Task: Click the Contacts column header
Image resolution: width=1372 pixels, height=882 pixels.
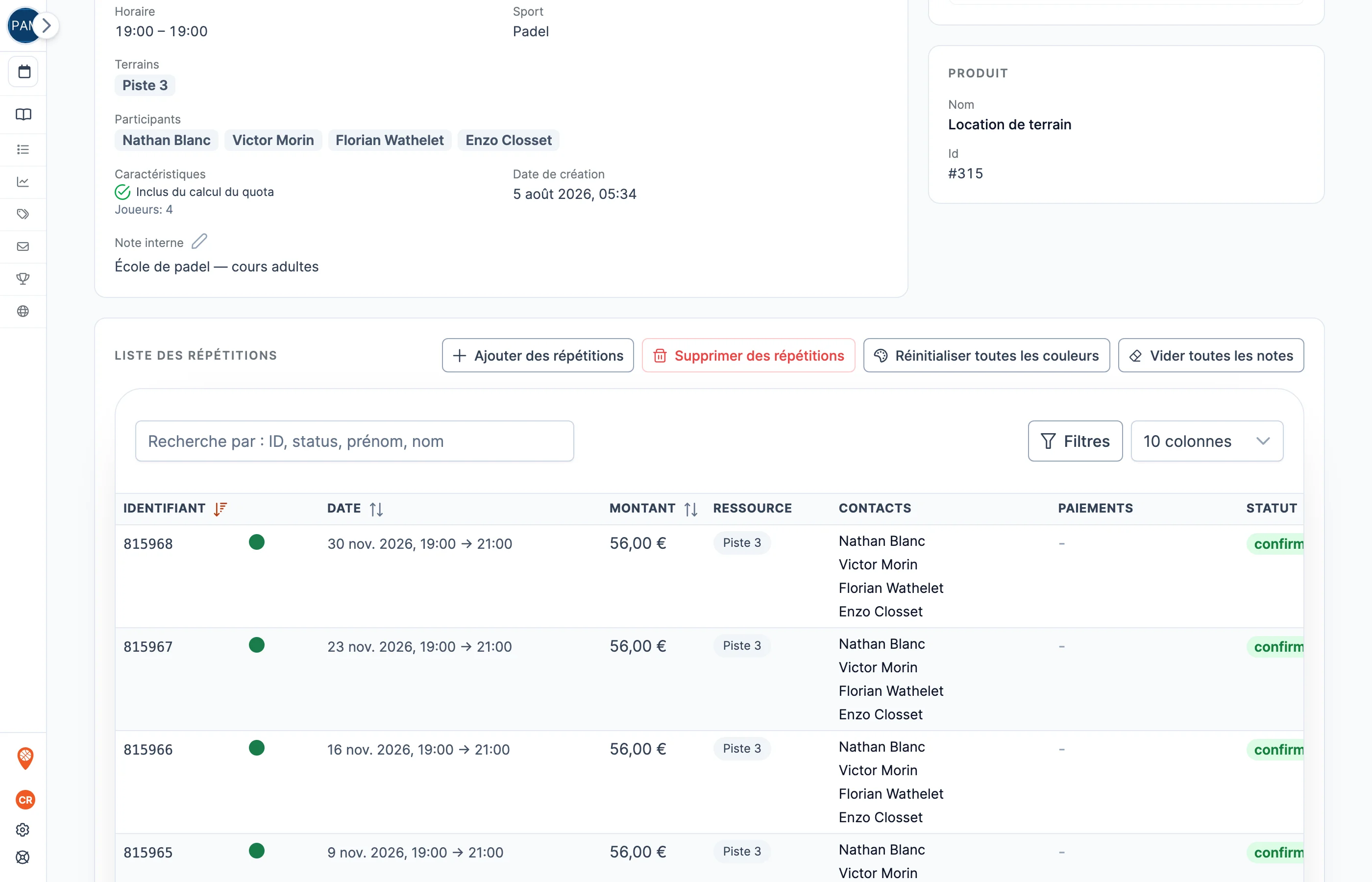Action: tap(875, 509)
